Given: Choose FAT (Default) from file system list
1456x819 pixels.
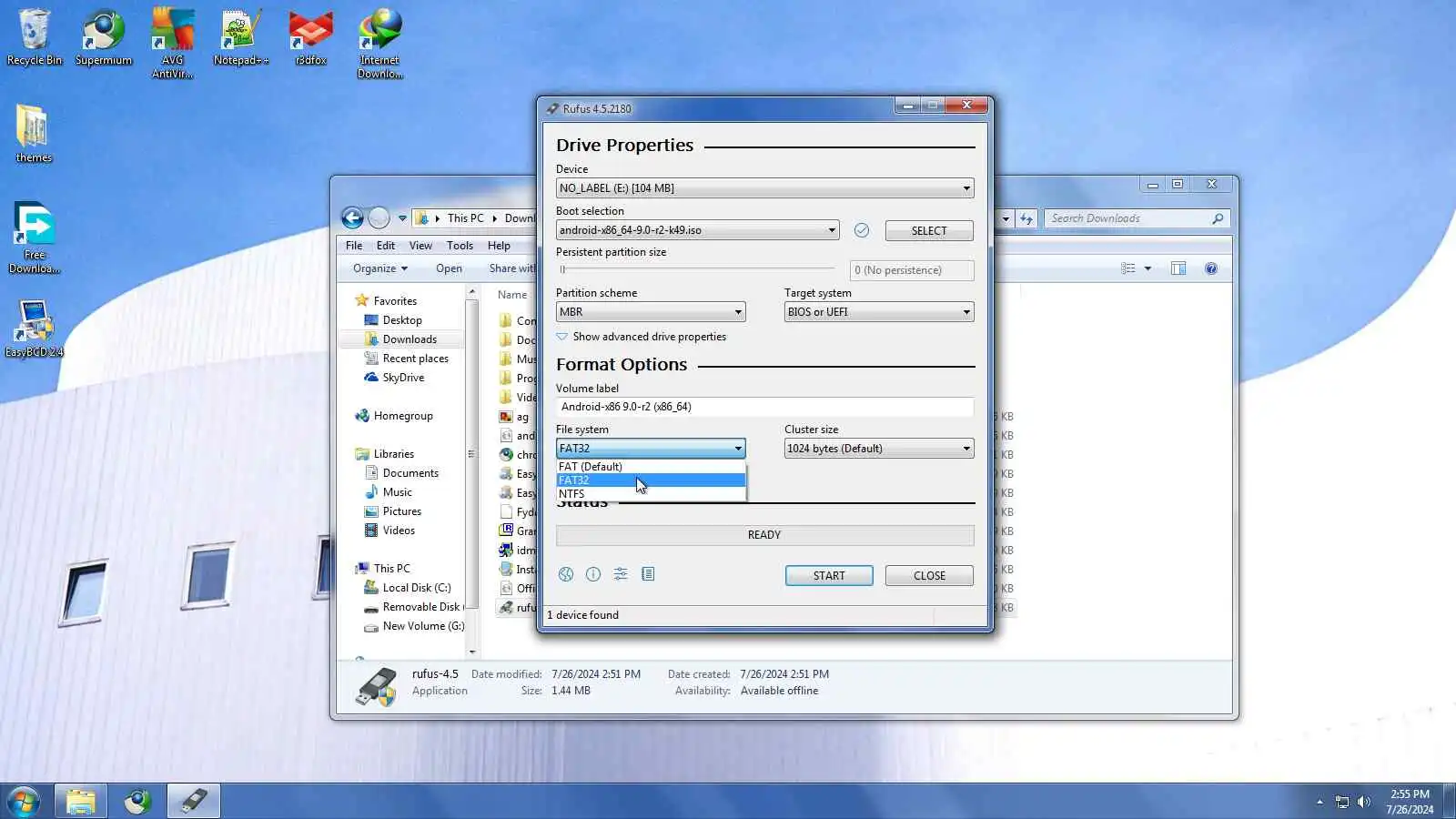Looking at the screenshot, I should [651, 467].
